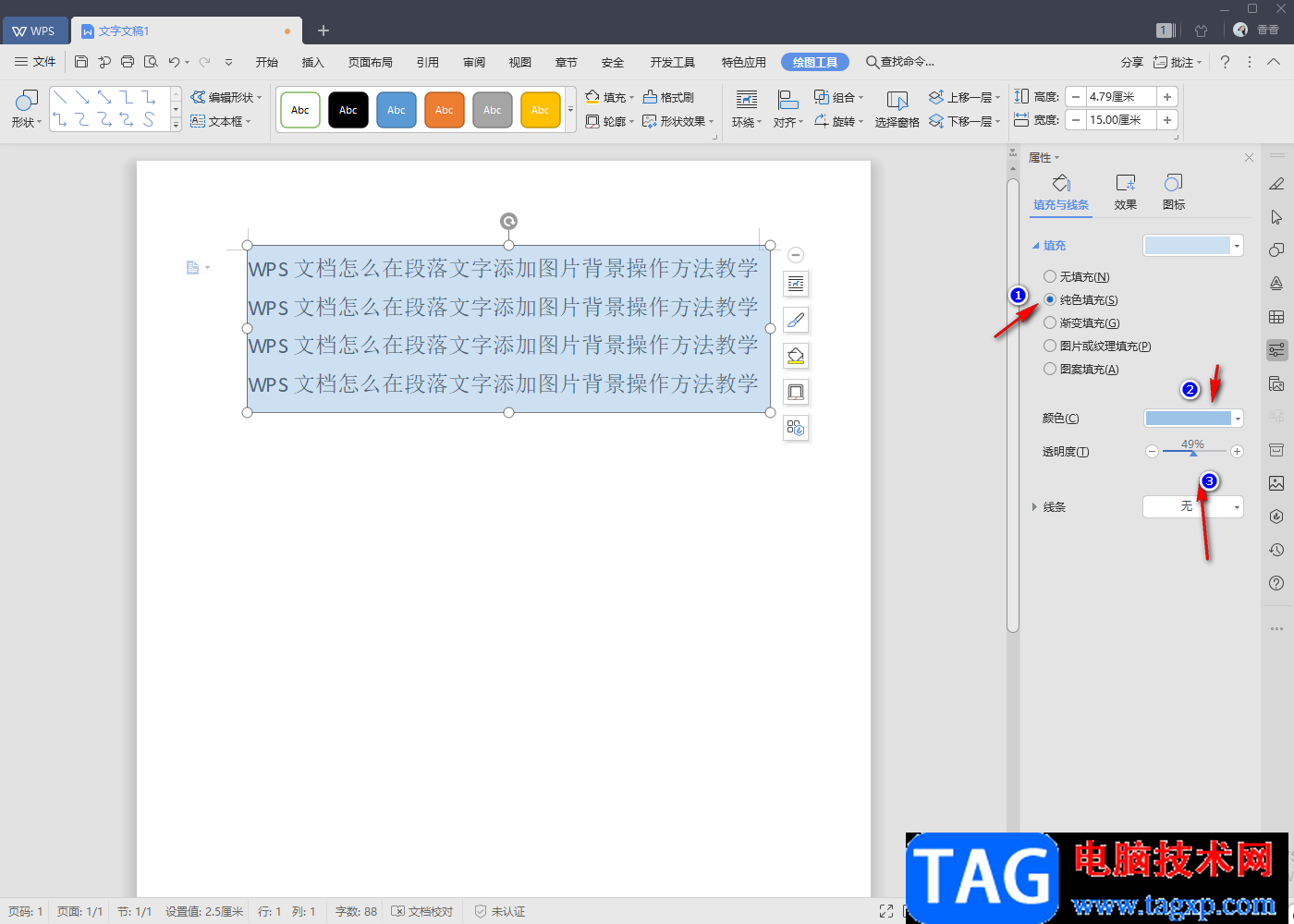
Task: Select 图案填充 pattern fill option
Action: (1081, 369)
